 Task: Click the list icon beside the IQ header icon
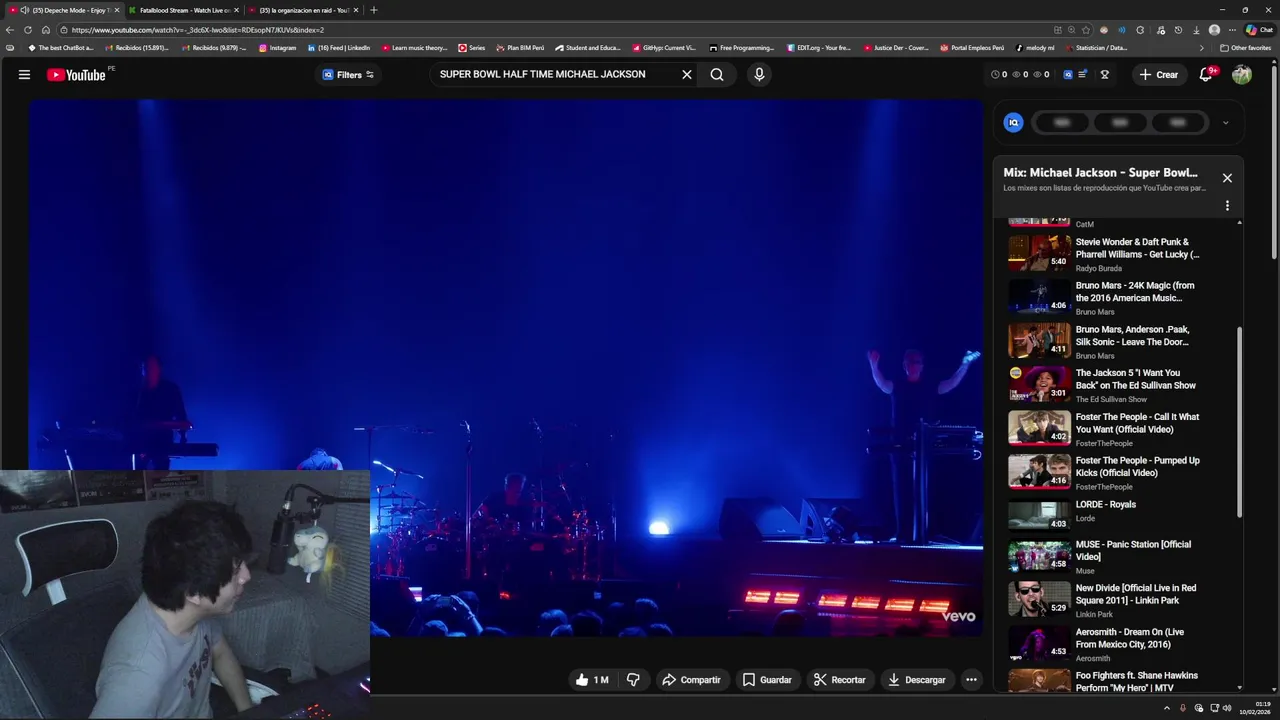[1082, 74]
